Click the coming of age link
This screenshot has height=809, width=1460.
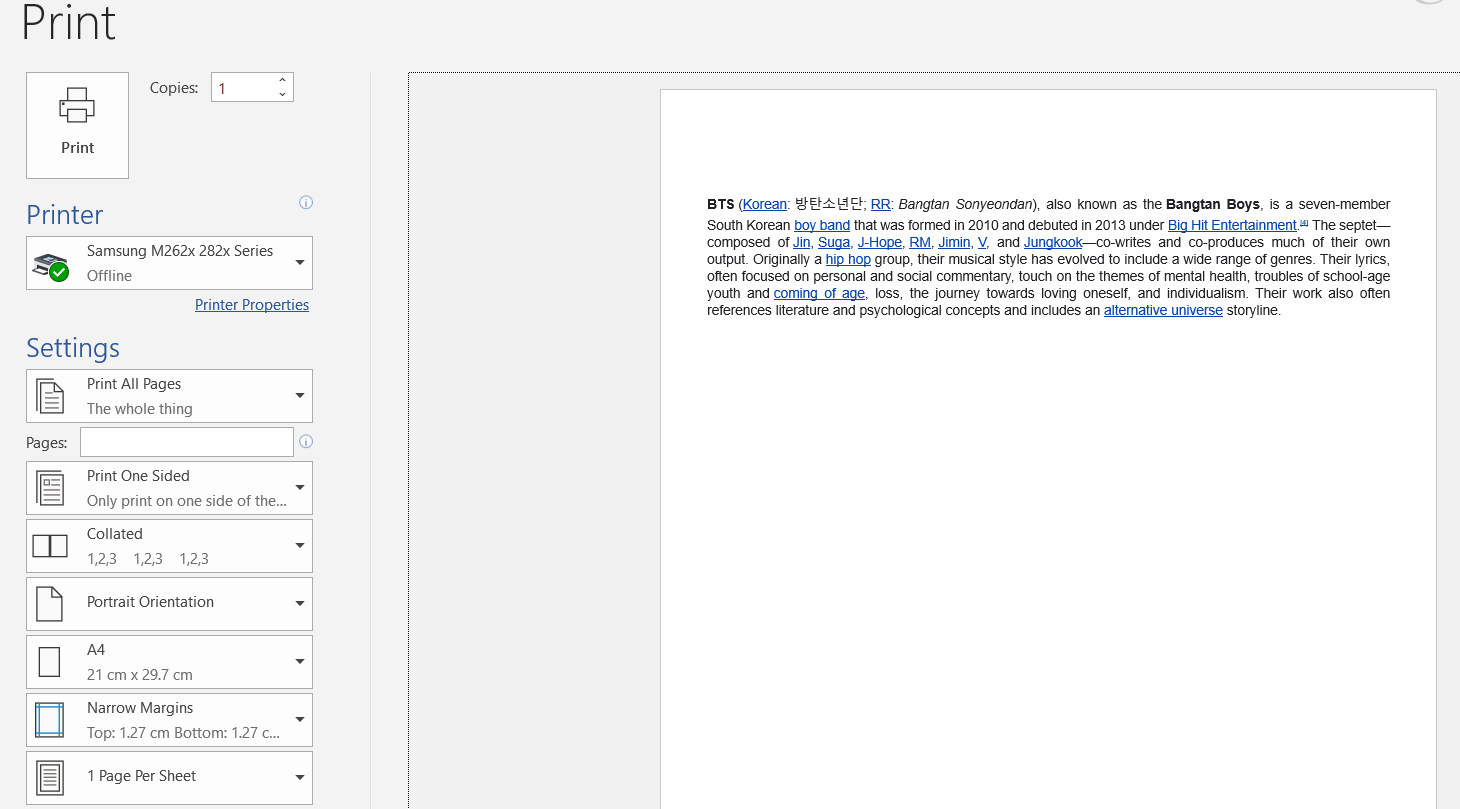[x=819, y=293]
